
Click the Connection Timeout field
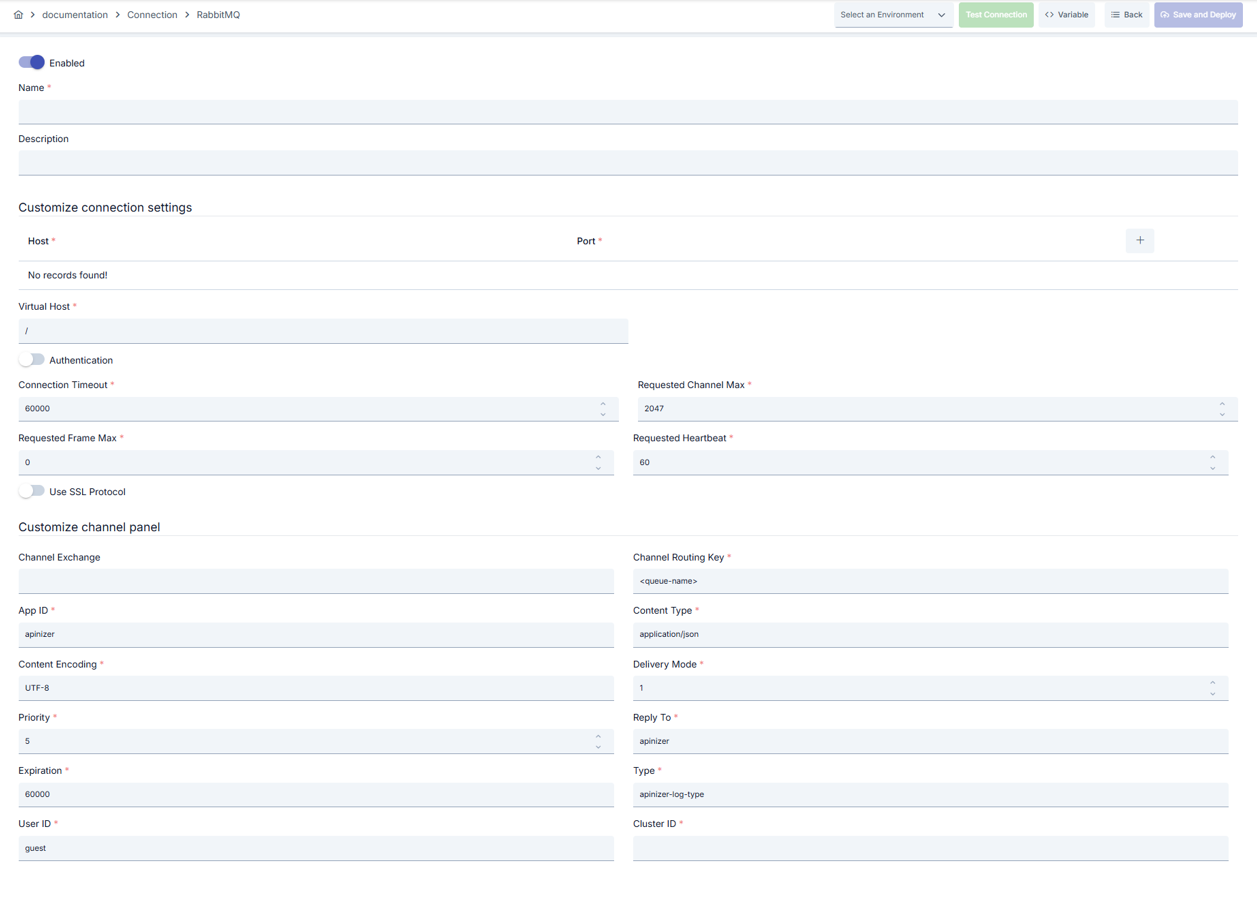(318, 409)
